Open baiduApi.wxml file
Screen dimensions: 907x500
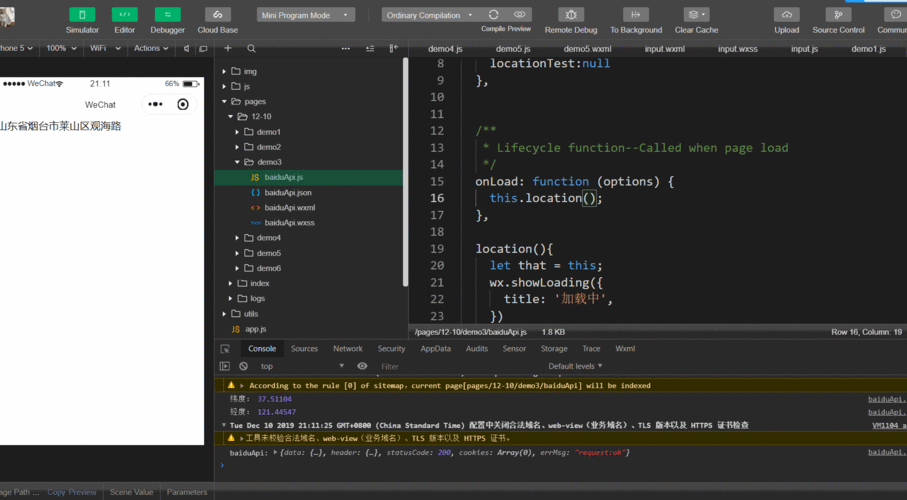(289, 208)
